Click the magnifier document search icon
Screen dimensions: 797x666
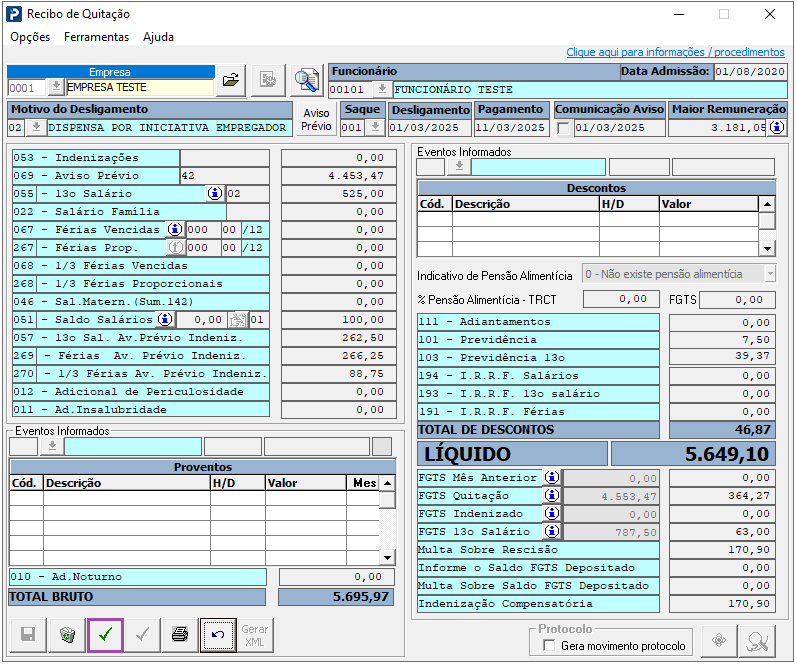pos(306,80)
